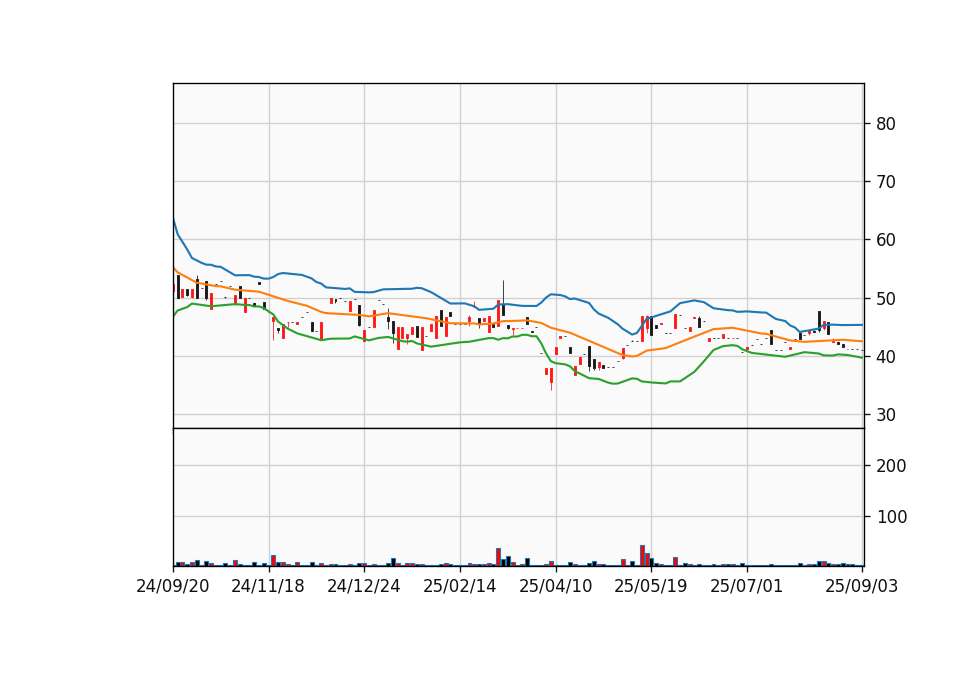Click the 25/04/10 date label

556,586
